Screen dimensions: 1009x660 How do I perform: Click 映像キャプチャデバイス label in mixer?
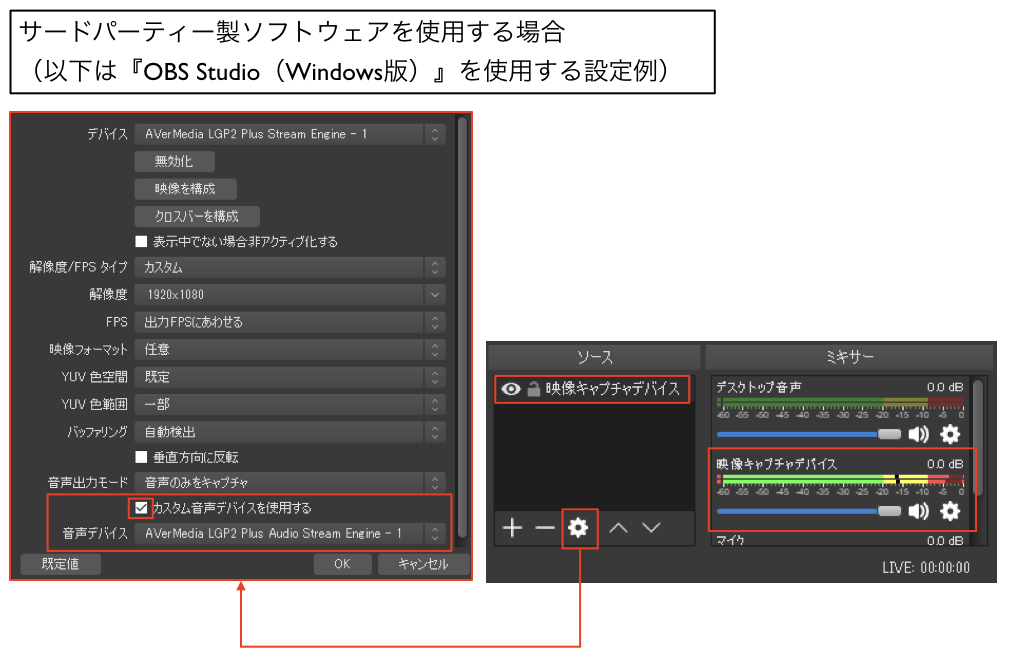[x=777, y=464]
